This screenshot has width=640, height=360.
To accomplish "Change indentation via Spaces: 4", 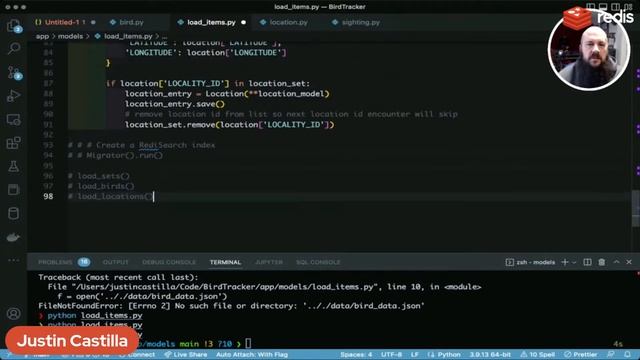I will [356, 355].
